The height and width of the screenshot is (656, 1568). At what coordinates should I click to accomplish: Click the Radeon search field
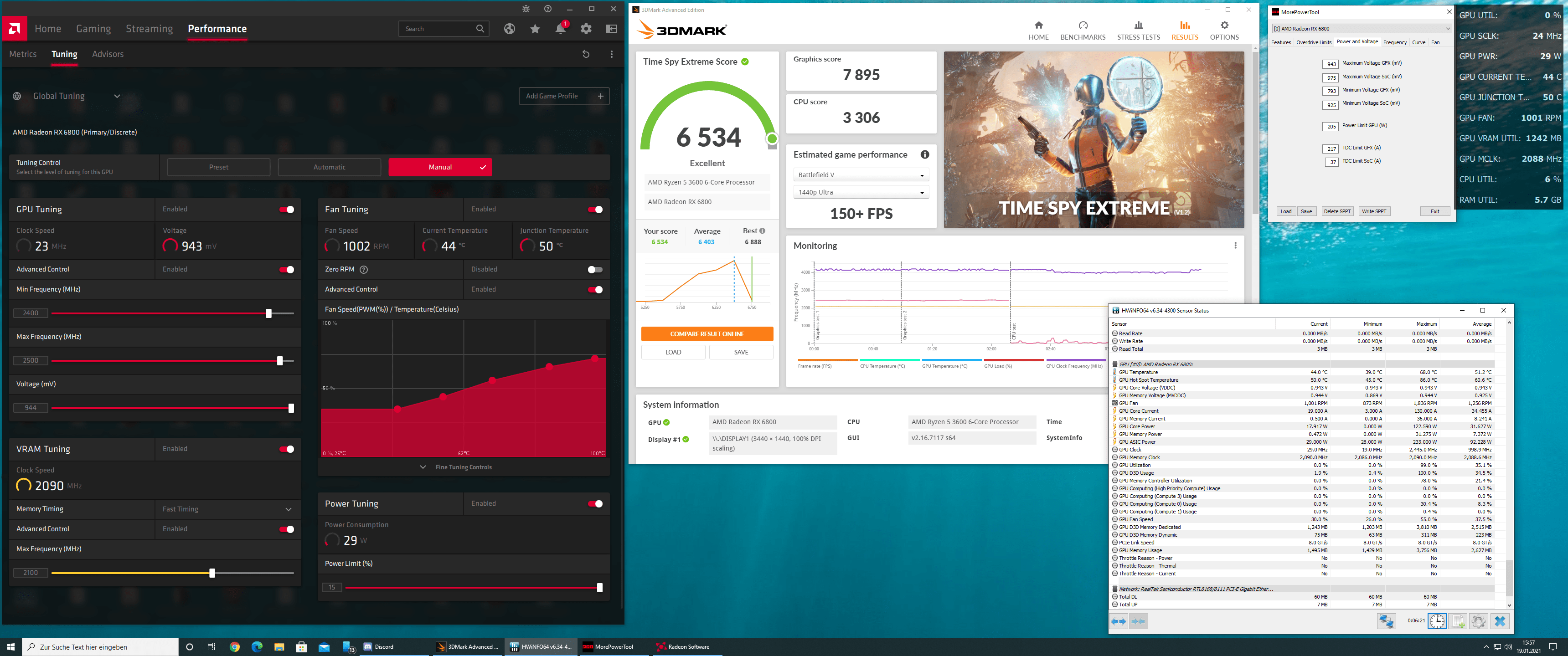point(443,29)
